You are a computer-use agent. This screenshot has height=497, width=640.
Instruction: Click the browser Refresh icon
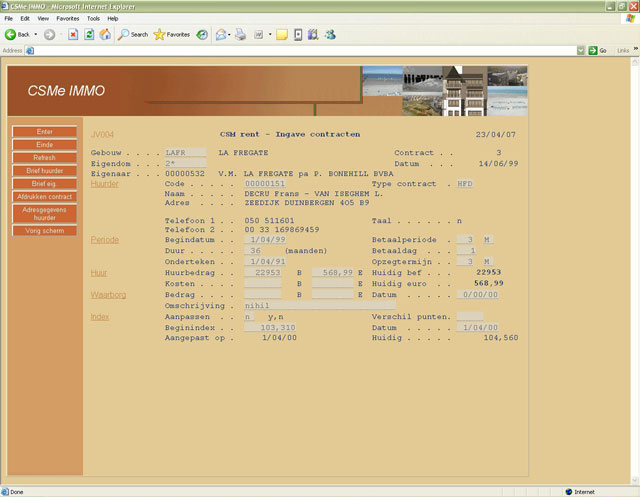(89, 34)
